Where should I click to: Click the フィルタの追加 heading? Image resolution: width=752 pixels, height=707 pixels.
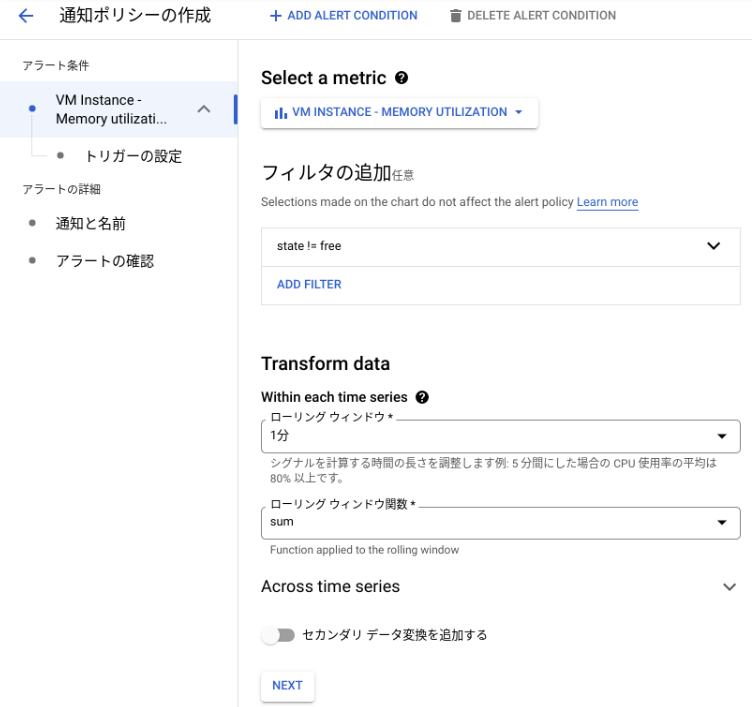click(326, 173)
